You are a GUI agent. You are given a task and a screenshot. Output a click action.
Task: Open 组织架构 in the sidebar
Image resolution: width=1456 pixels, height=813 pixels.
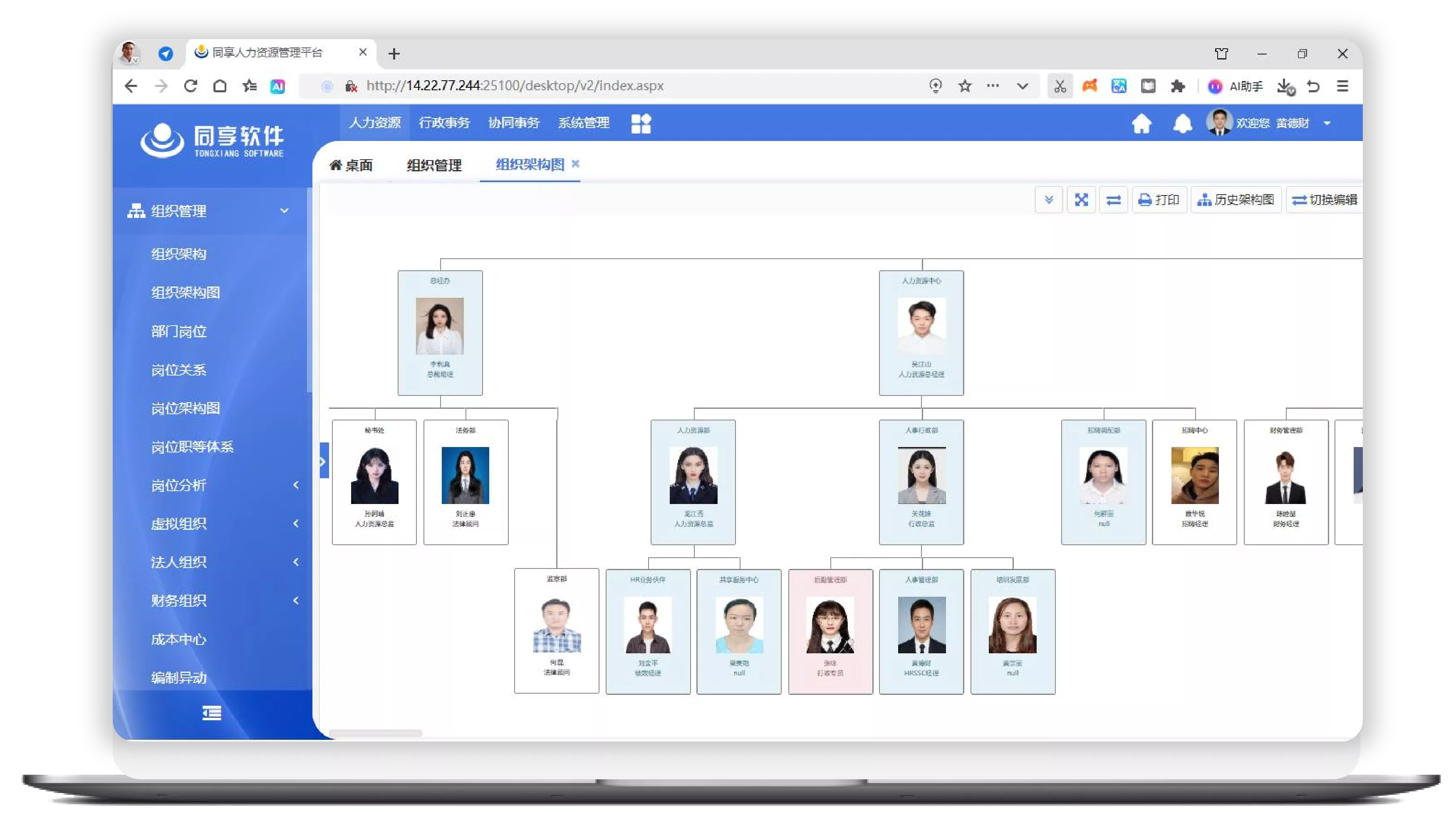click(178, 254)
